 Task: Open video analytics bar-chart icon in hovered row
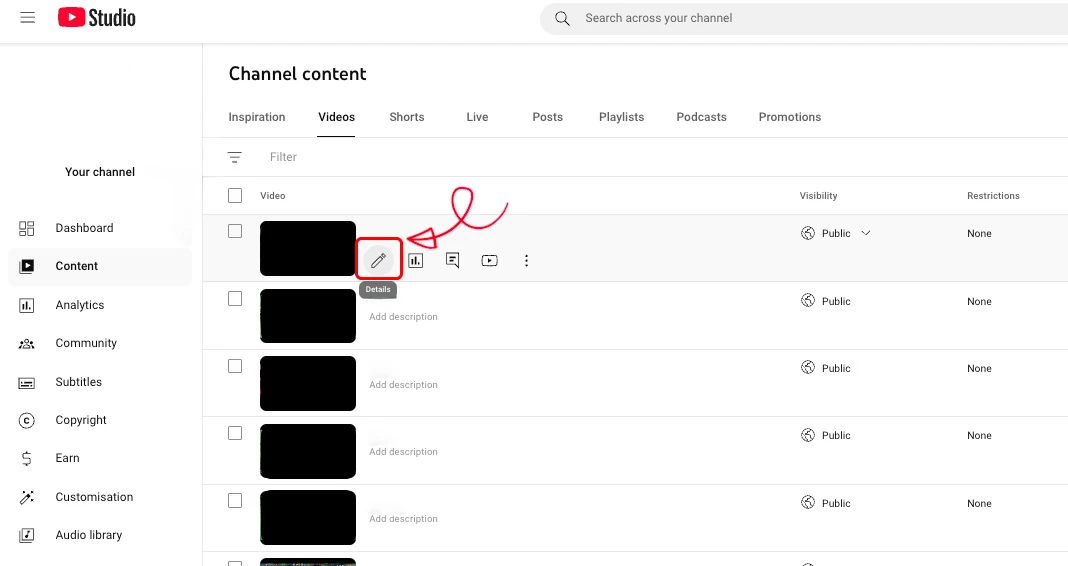coord(415,260)
